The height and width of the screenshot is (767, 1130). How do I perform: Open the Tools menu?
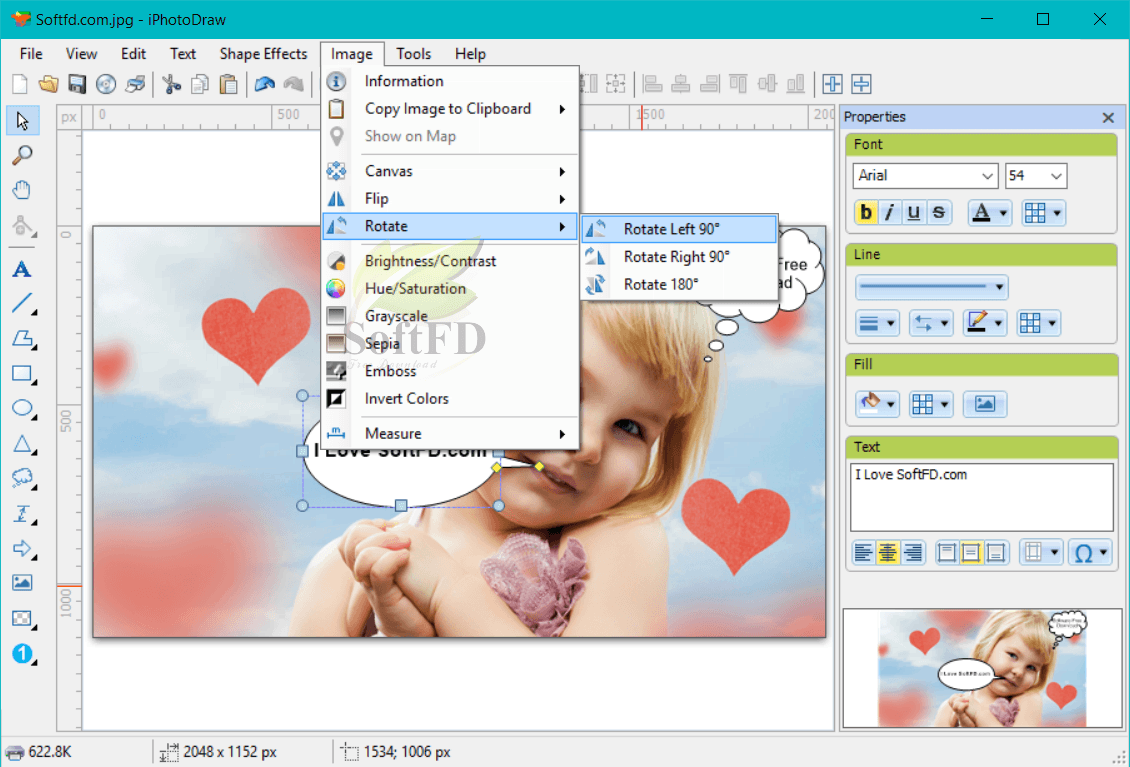click(x=414, y=54)
